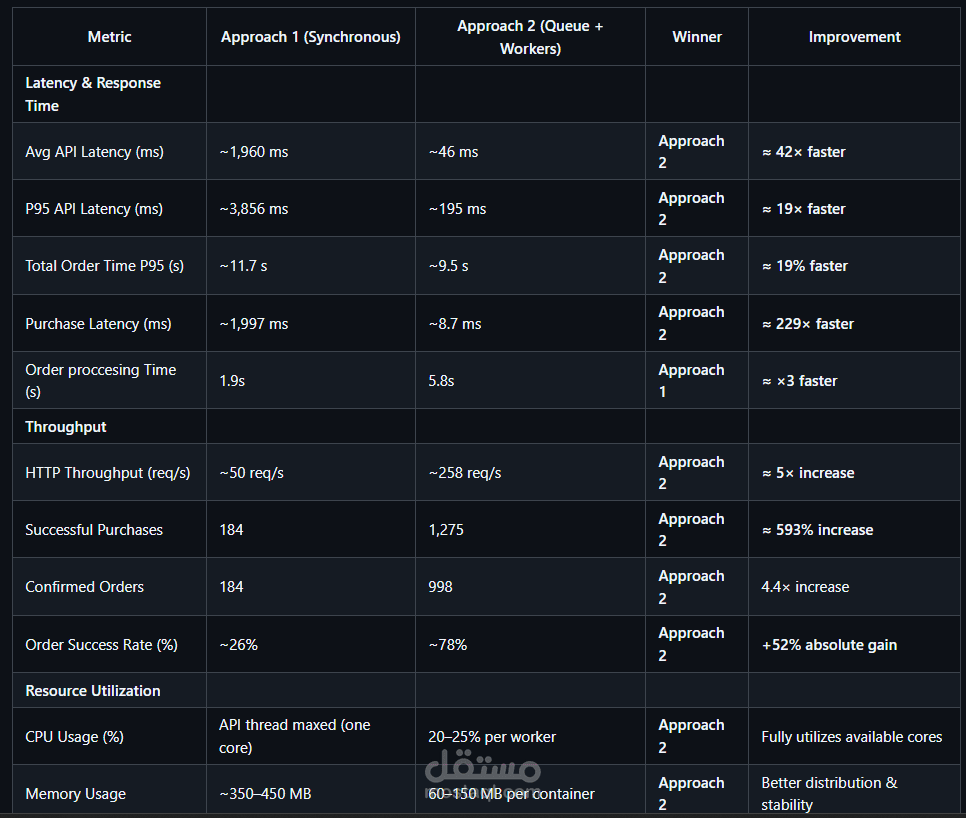Click the ~350–450 MB memory value
Image resolution: width=966 pixels, height=818 pixels.
click(x=265, y=794)
